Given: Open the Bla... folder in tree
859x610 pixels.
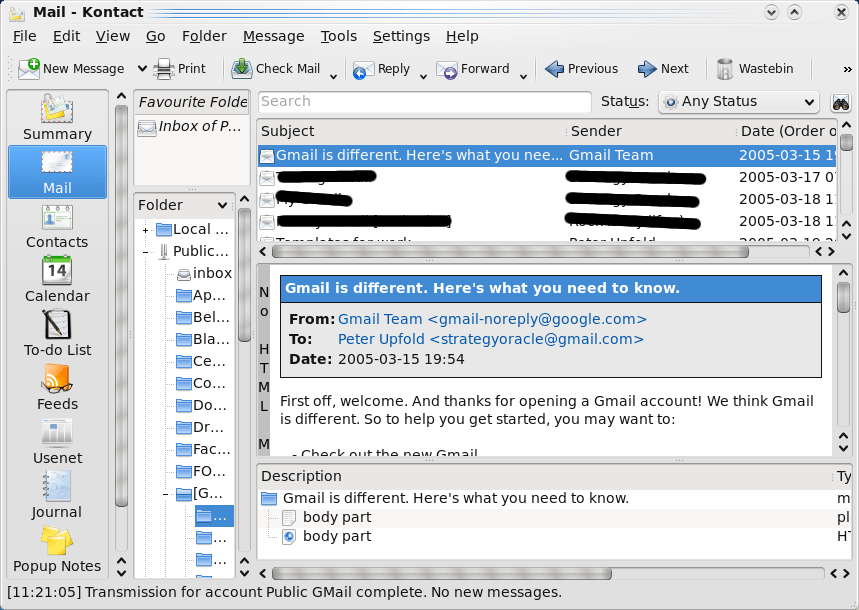Looking at the screenshot, I should [x=203, y=340].
